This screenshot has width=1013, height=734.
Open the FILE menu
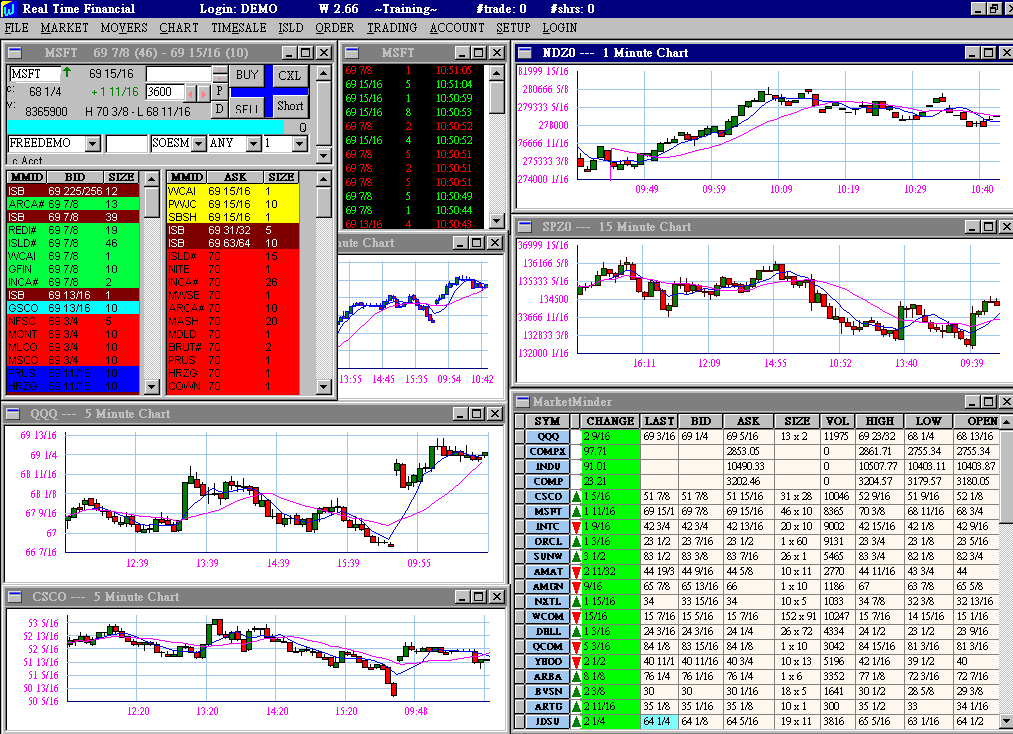click(x=17, y=28)
